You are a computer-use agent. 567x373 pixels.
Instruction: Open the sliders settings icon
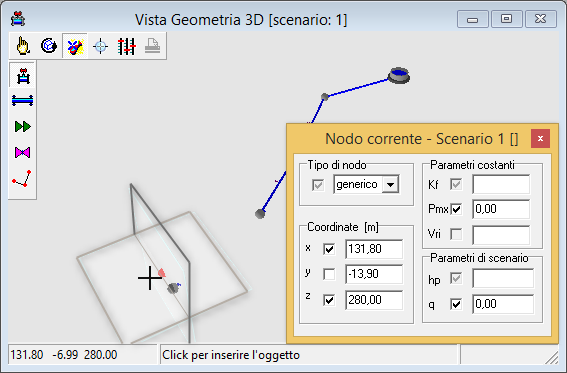pos(127,46)
